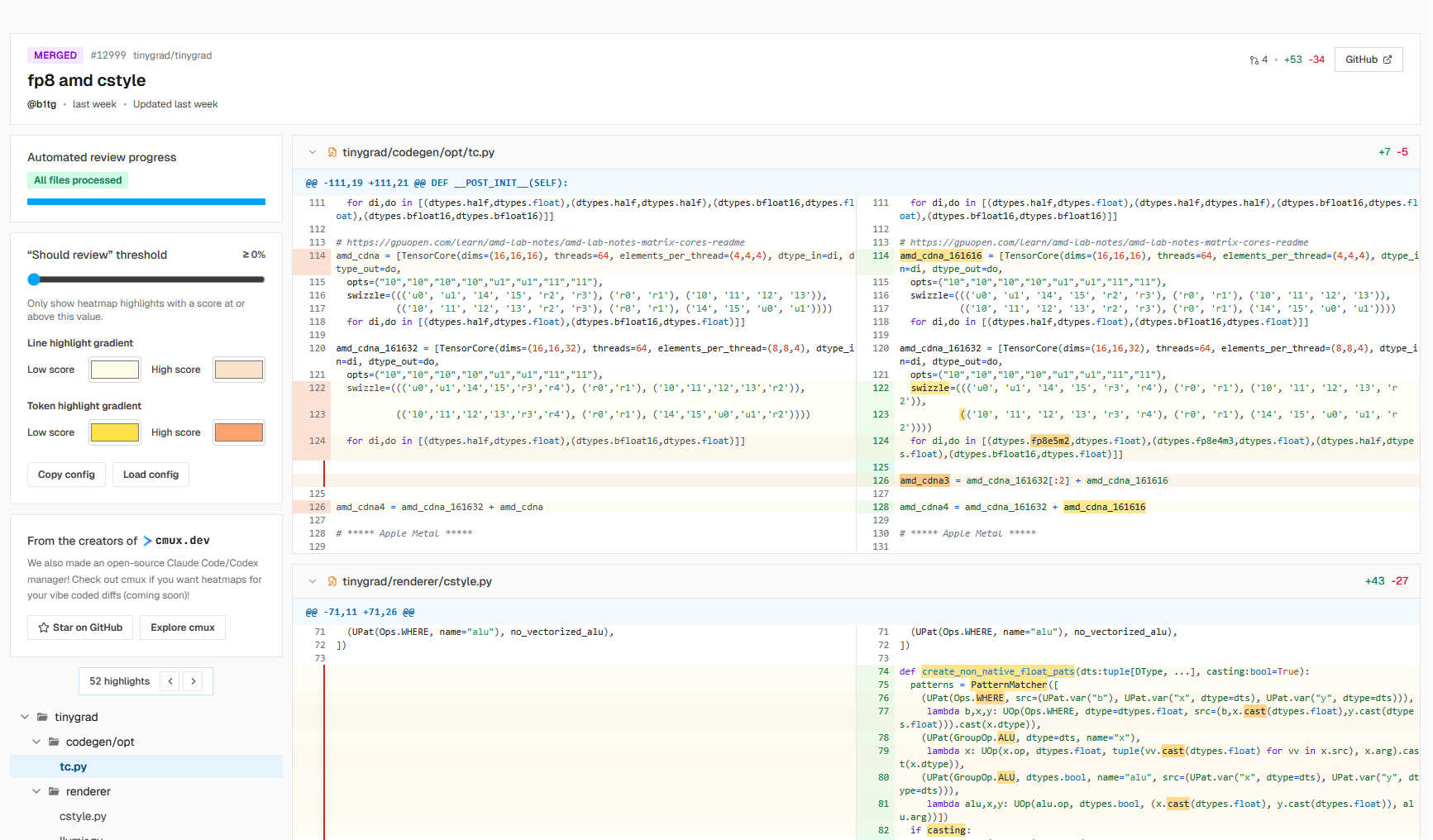Click the folder icon next to renderer
Screen dimensions: 1433x840
coord(54,791)
